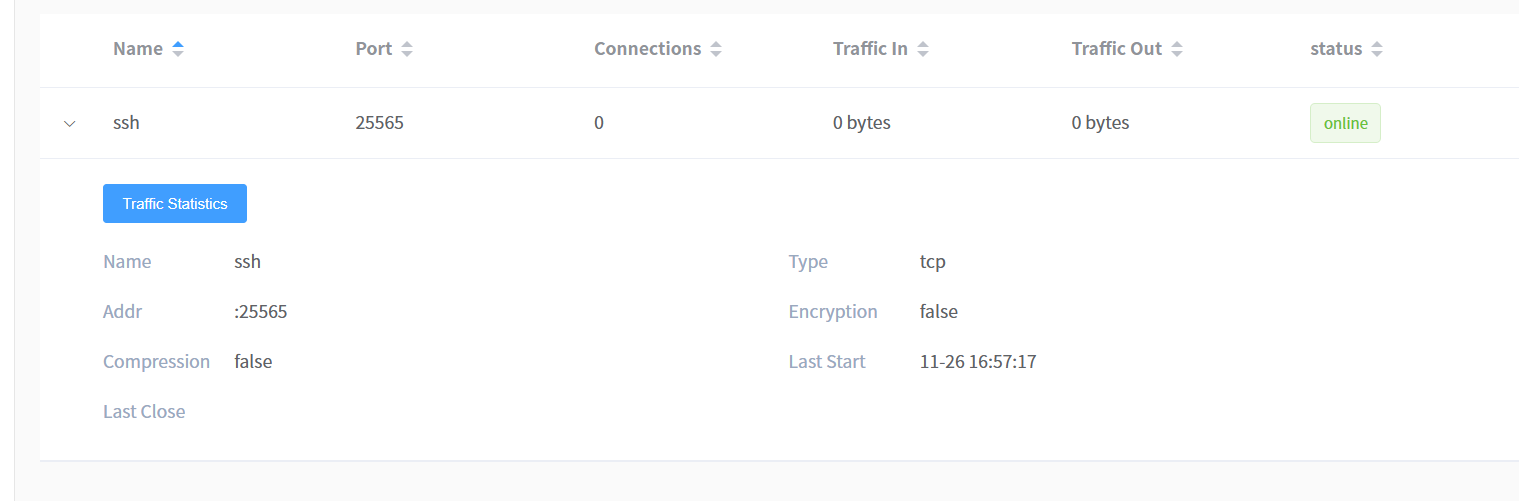Open Traffic Statistics for ssh
The width and height of the screenshot is (1519, 501).
pyautogui.click(x=175, y=204)
